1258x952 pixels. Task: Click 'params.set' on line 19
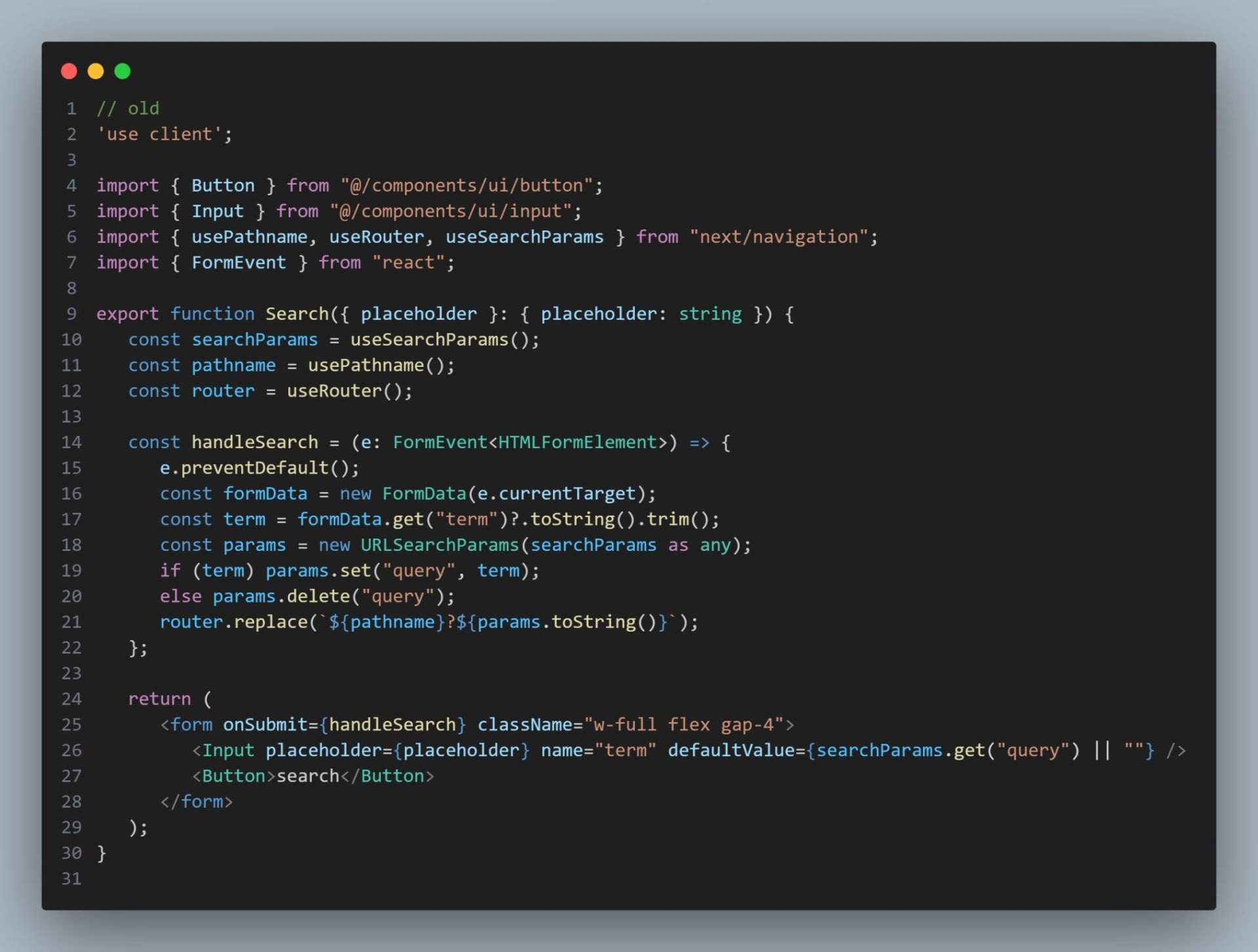[x=318, y=570]
